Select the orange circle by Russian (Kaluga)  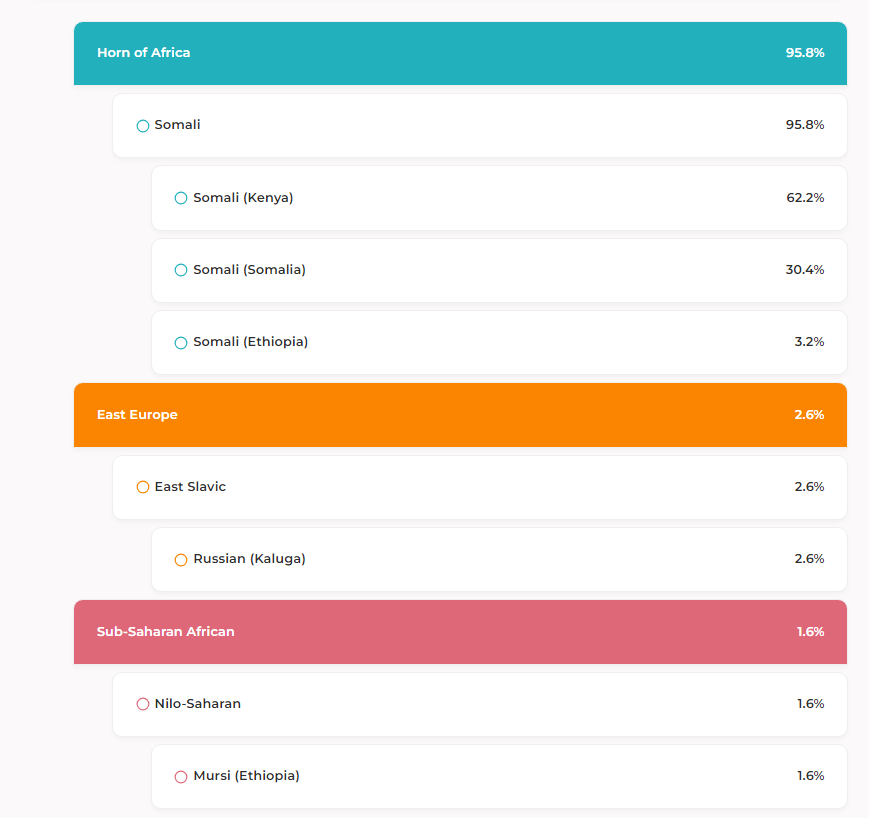pos(181,560)
